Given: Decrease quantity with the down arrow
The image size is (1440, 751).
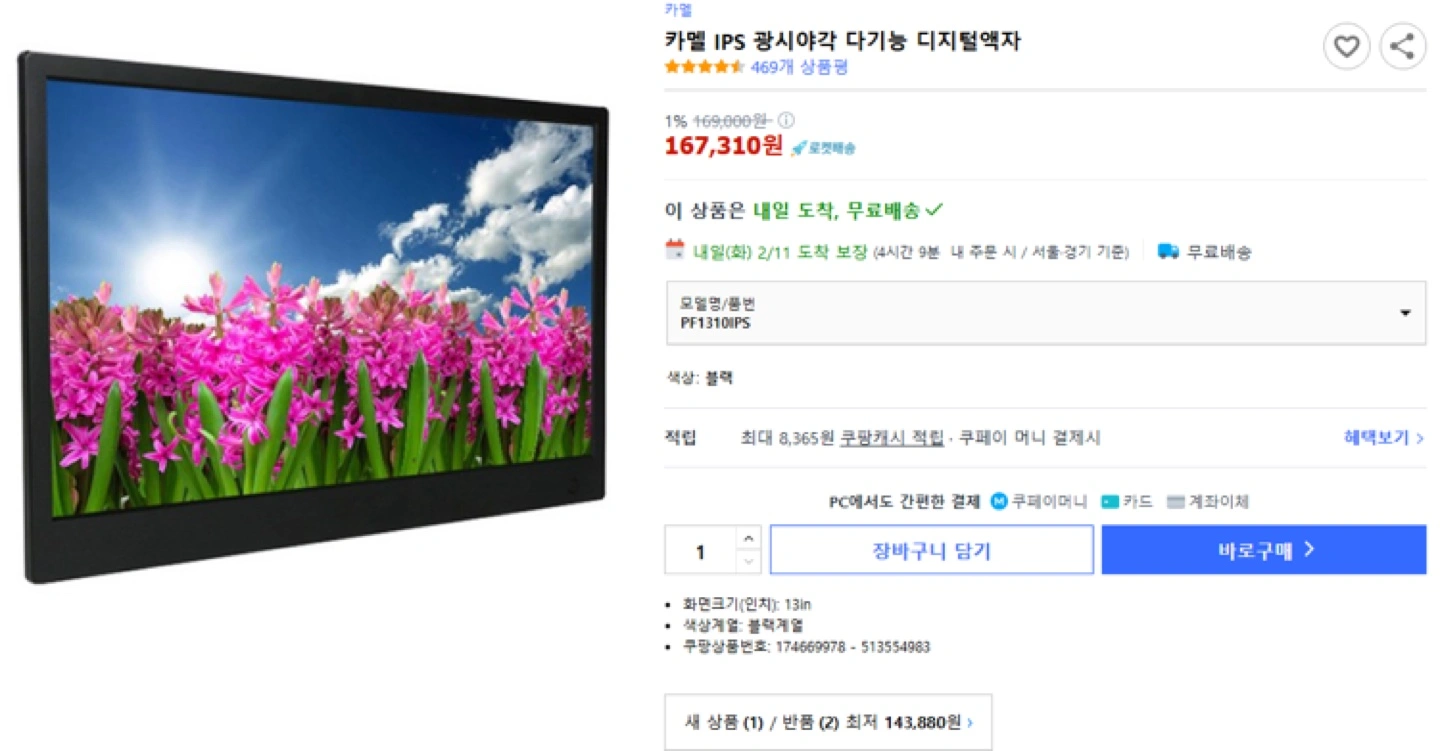Looking at the screenshot, I should (x=749, y=562).
